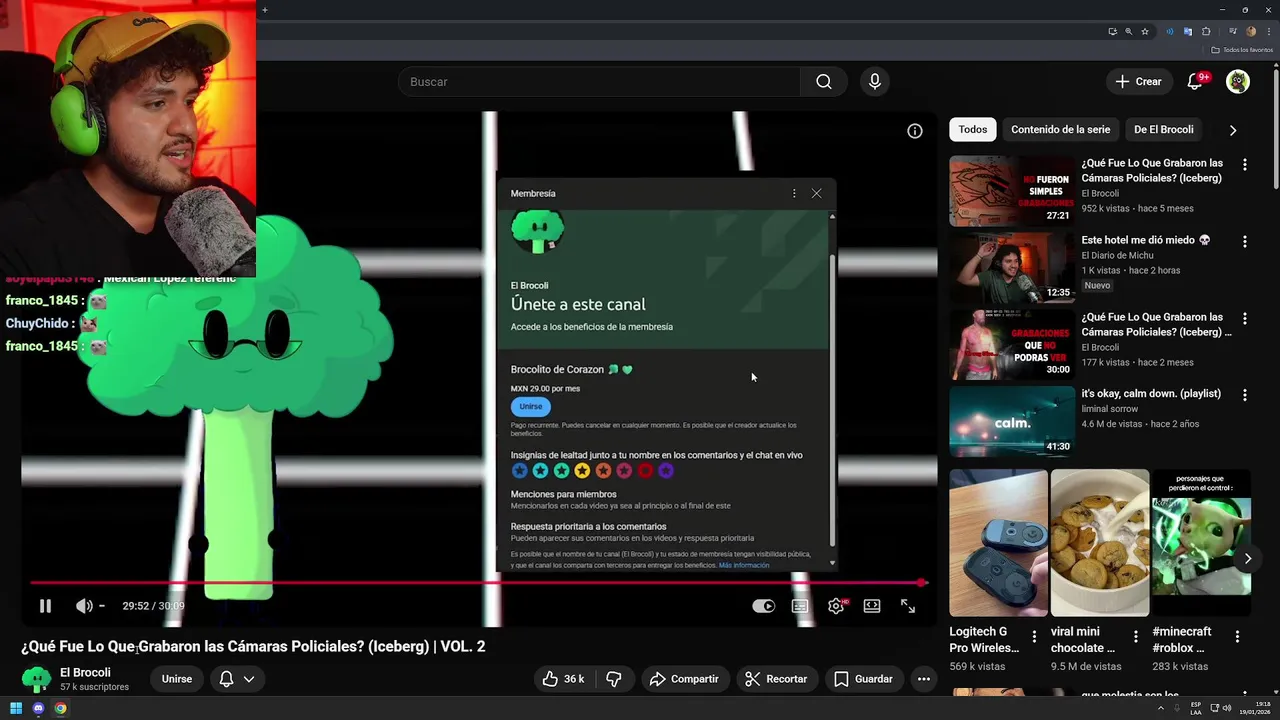Click the Compartir share button
This screenshot has height=720, width=1280.
point(684,679)
